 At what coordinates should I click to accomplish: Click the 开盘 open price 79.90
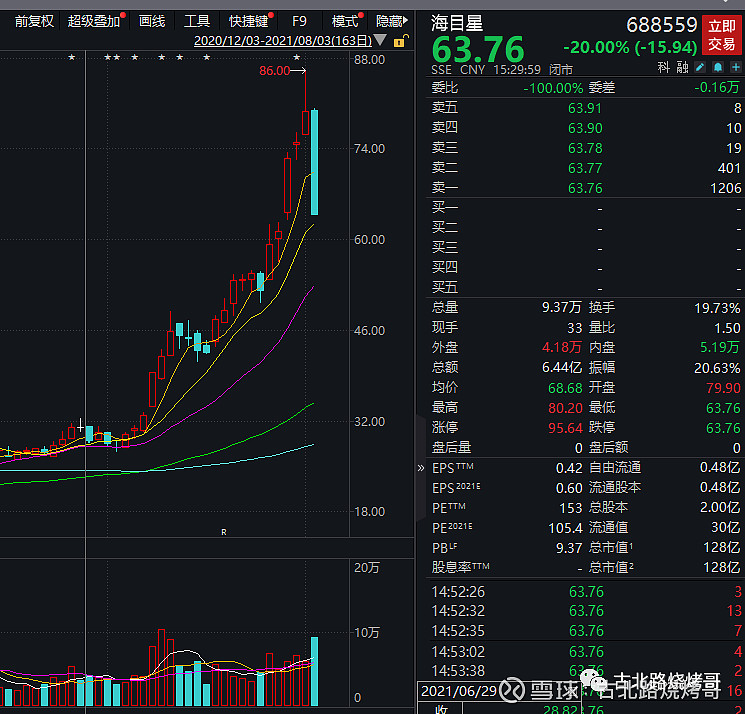tap(723, 388)
